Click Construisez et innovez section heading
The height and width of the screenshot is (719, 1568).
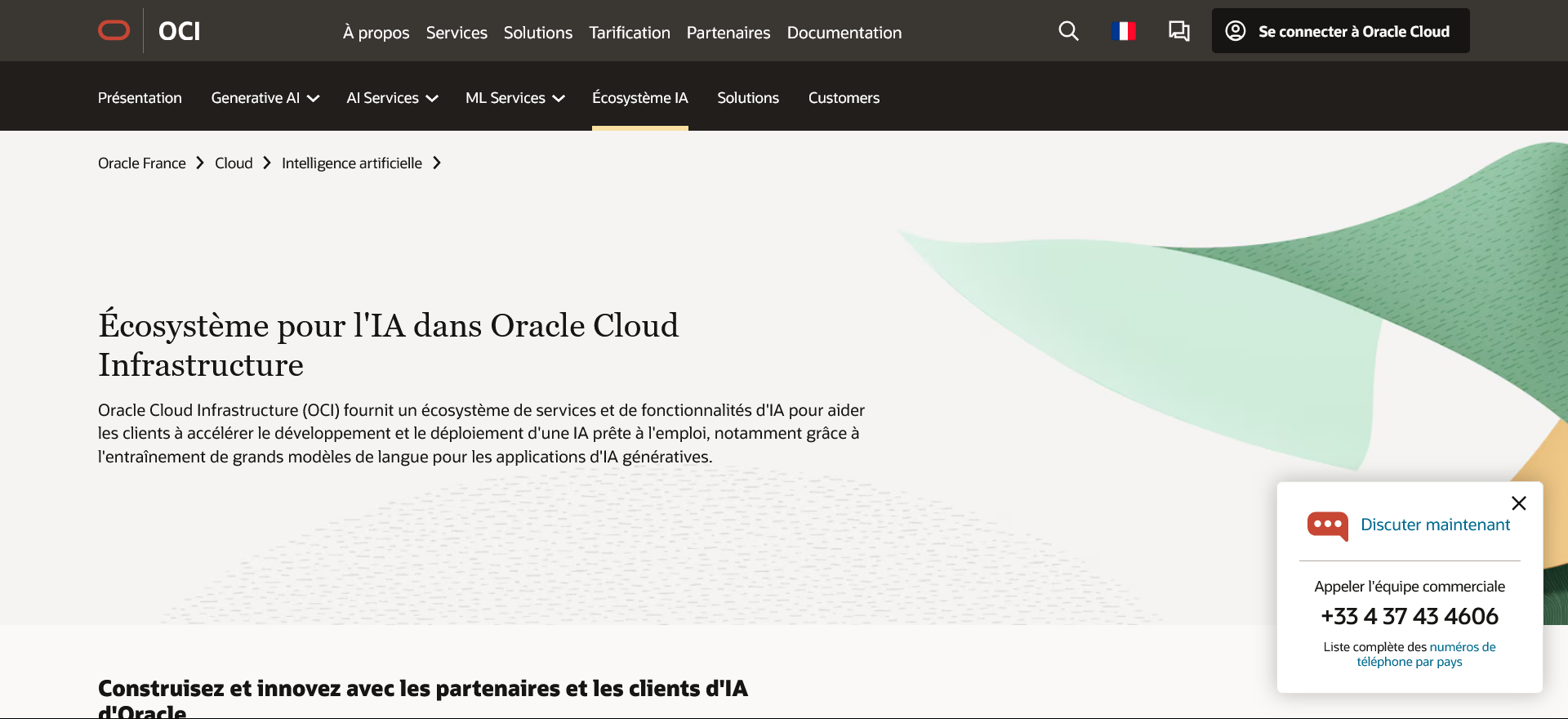(x=423, y=699)
